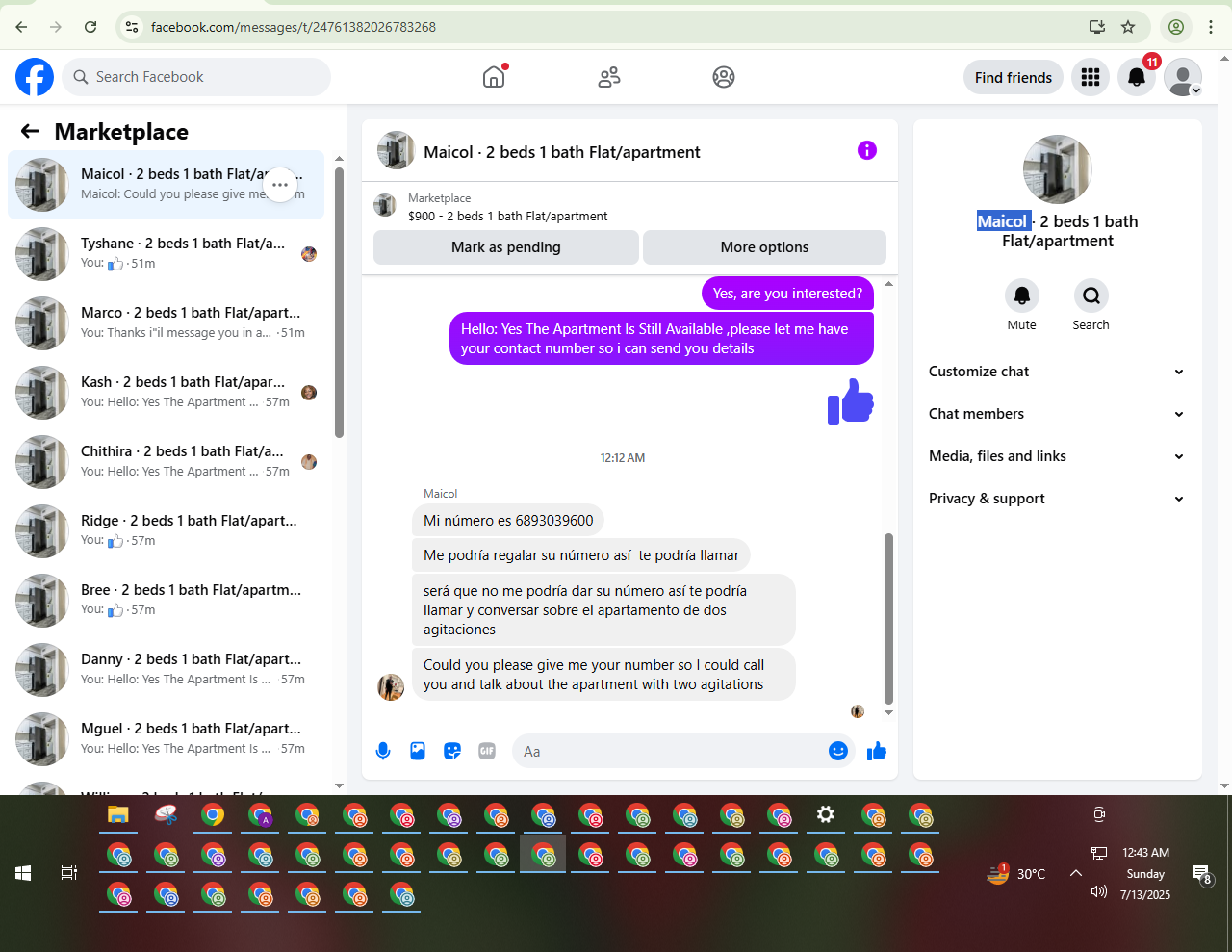
Task: Expand the Customize chat section
Action: tap(1056, 372)
